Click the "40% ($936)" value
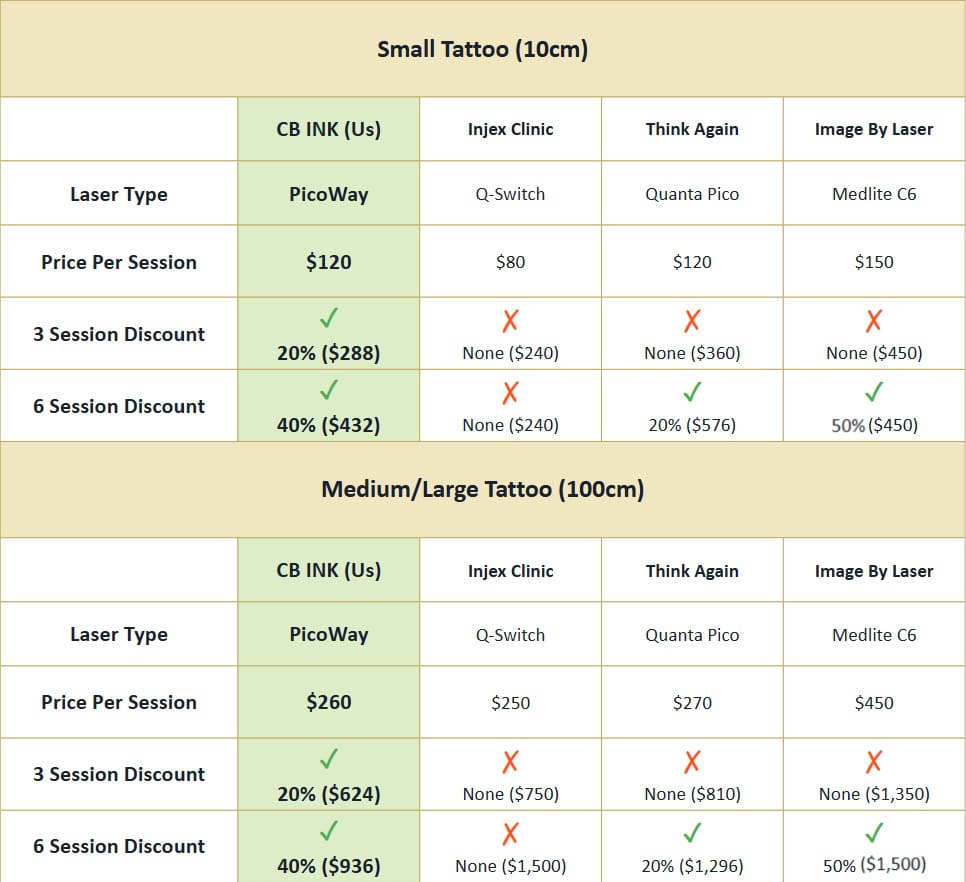Screen dimensions: 966x882 329,867
